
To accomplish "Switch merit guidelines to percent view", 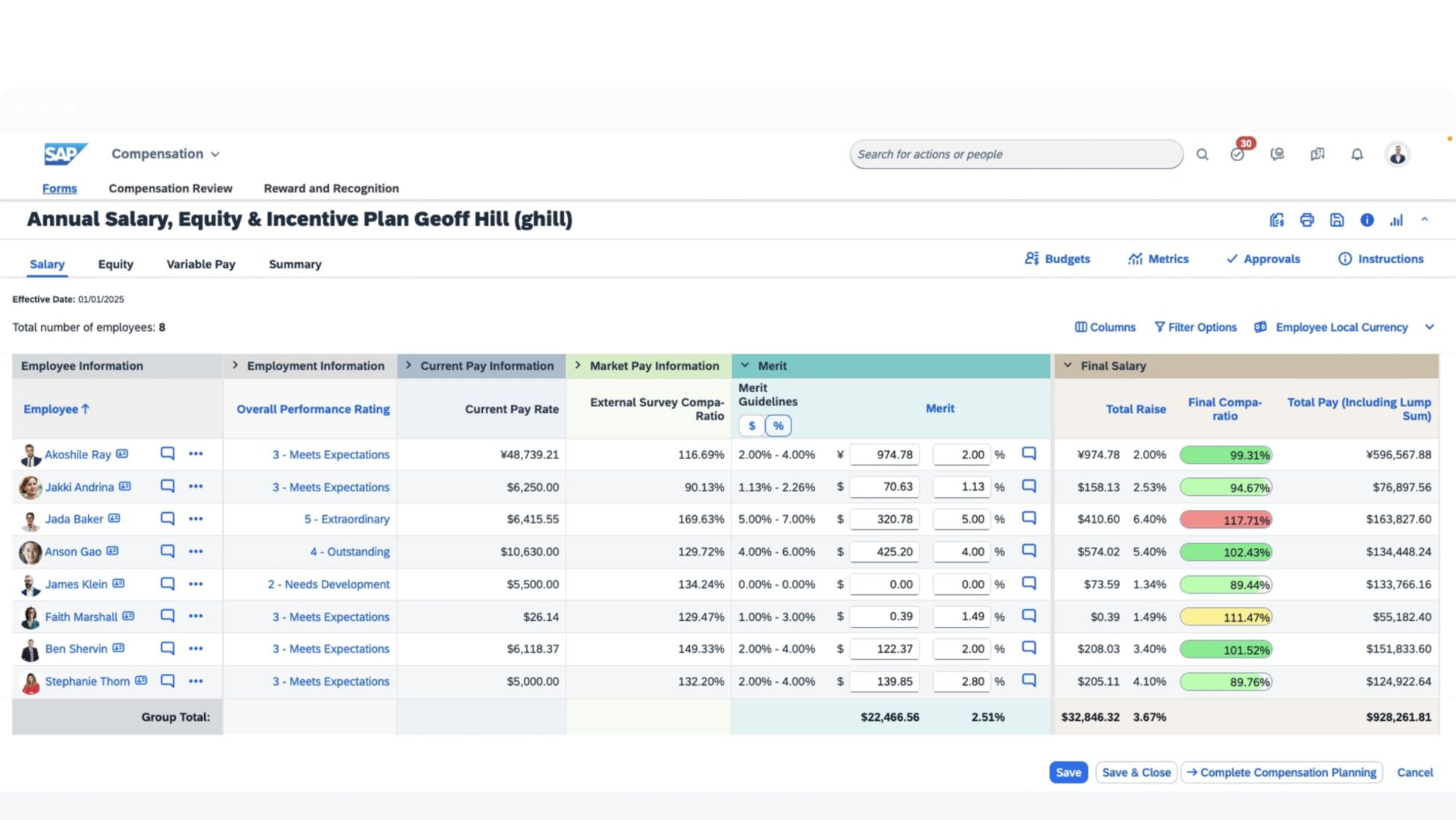I will [778, 426].
